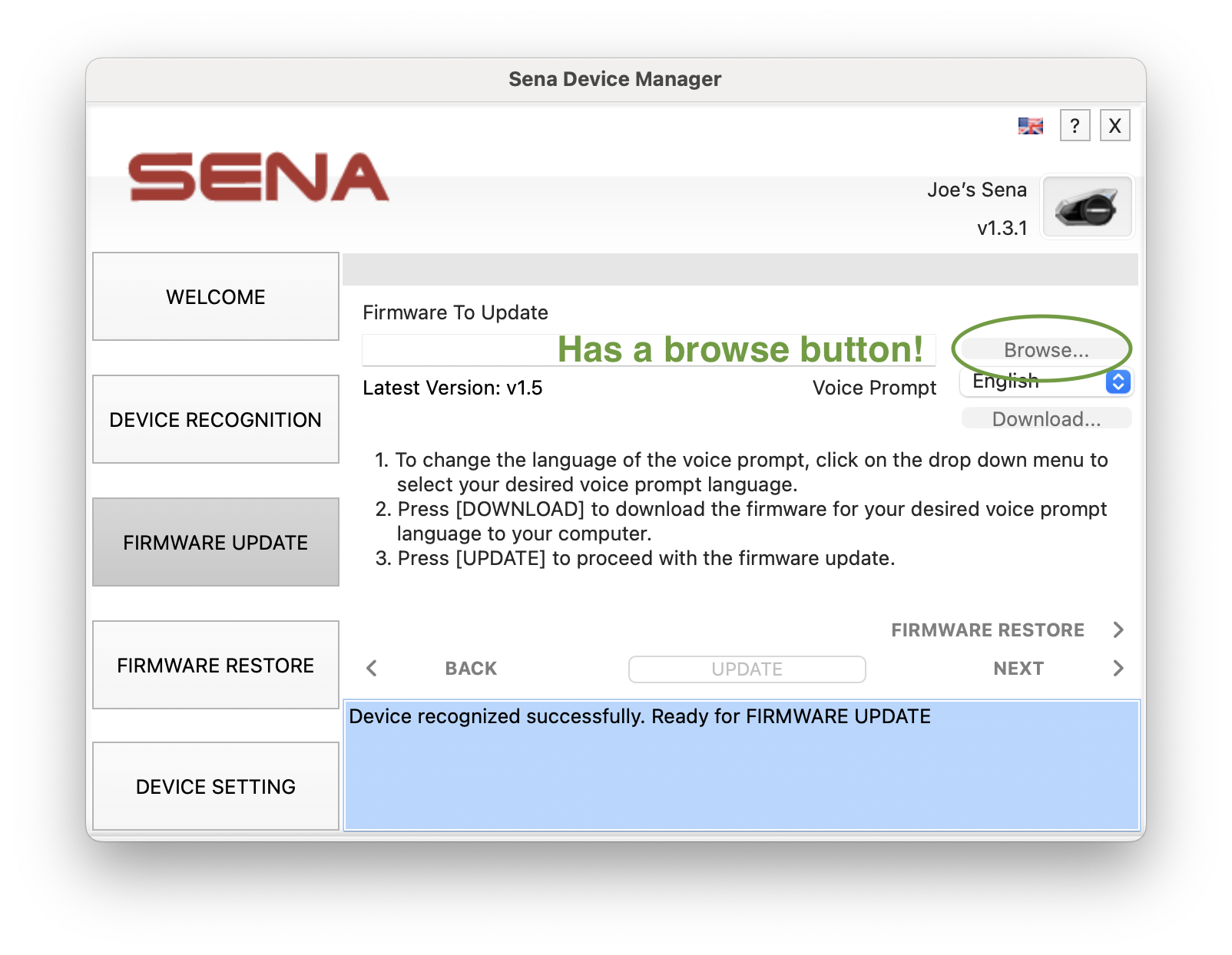Click the Sena headset device image
The height and width of the screenshot is (955, 1232).
(x=1086, y=207)
